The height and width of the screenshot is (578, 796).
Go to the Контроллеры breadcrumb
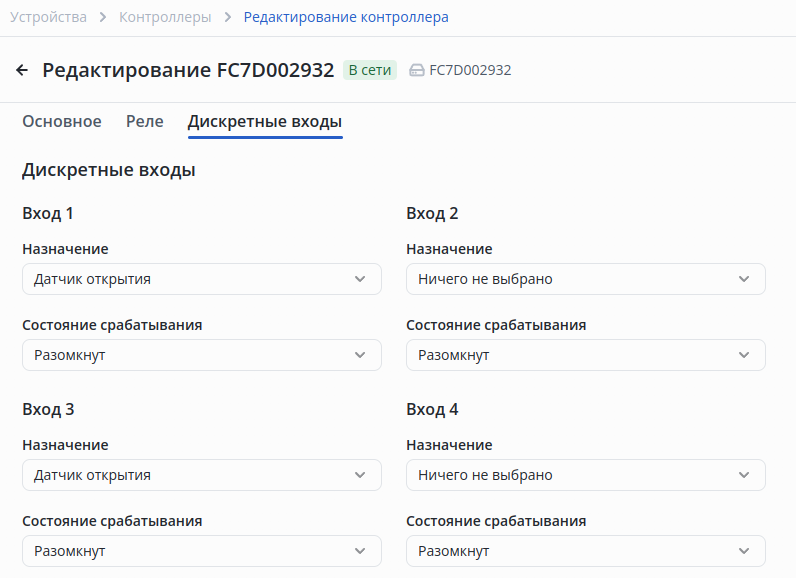click(x=165, y=17)
